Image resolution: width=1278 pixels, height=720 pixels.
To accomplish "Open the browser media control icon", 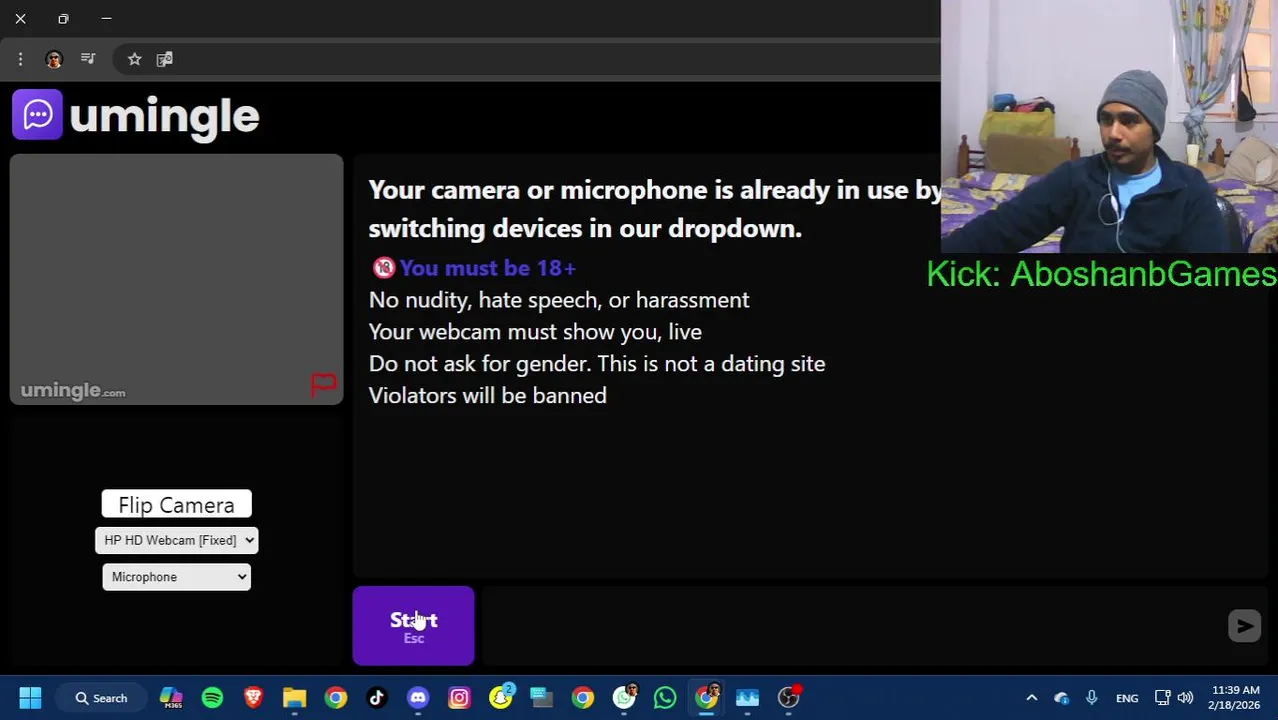I will [88, 59].
